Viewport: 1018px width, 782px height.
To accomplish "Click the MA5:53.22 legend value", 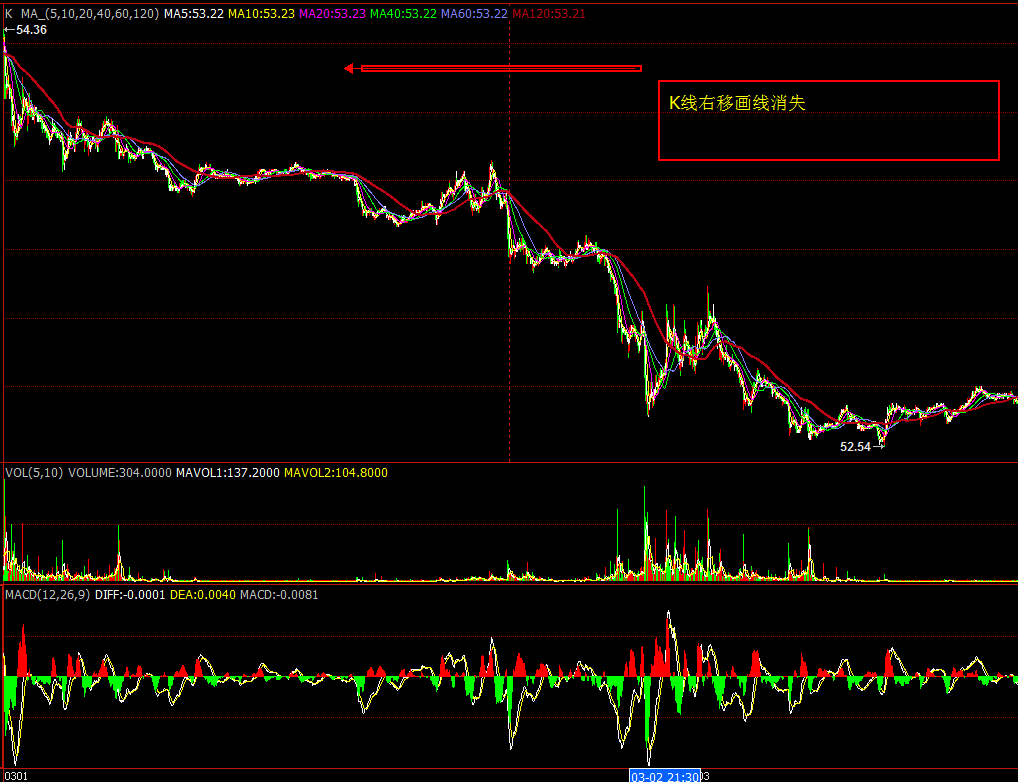I will [x=193, y=14].
